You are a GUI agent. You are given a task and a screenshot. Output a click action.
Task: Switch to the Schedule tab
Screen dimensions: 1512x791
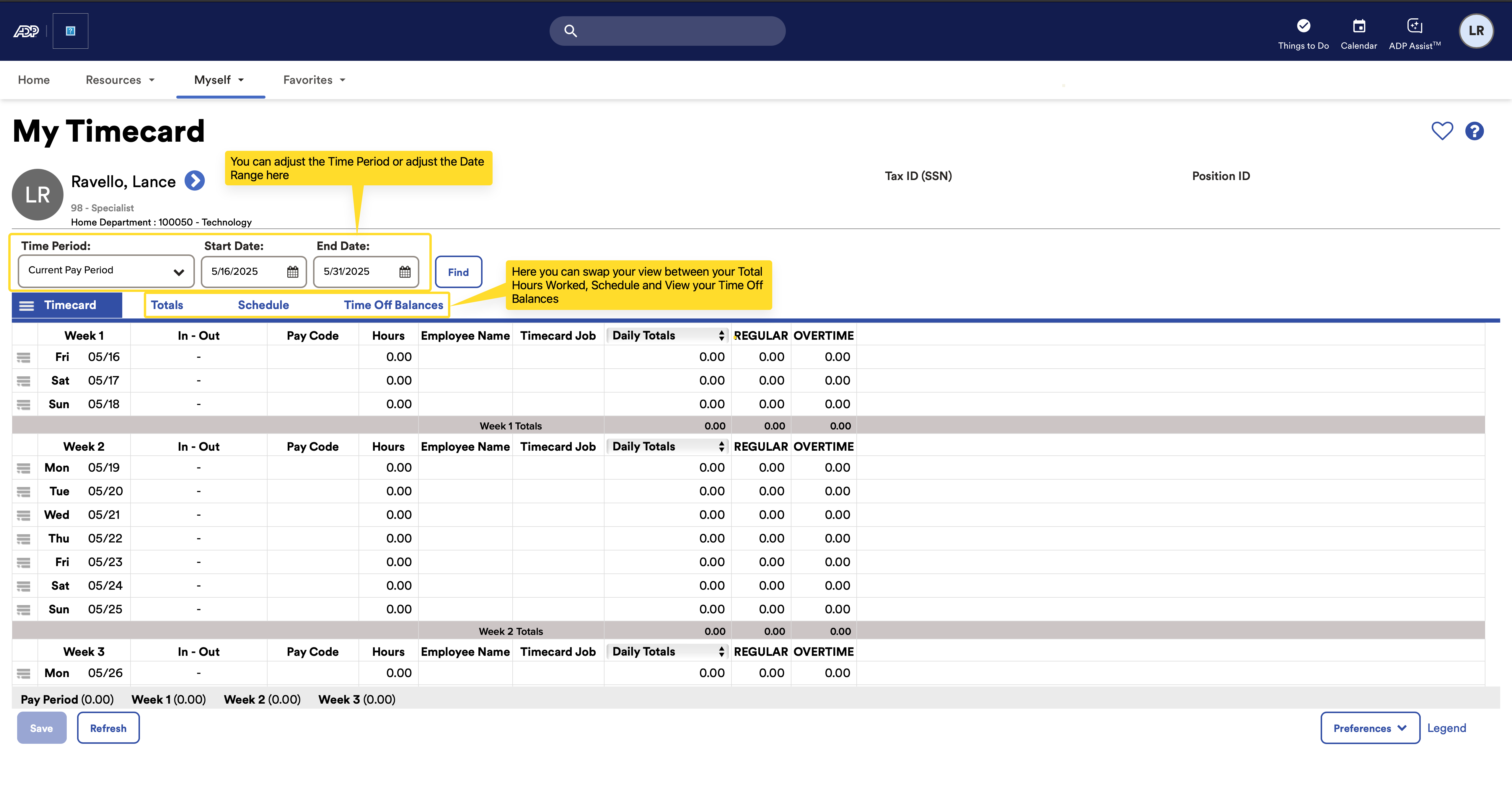[x=263, y=305]
